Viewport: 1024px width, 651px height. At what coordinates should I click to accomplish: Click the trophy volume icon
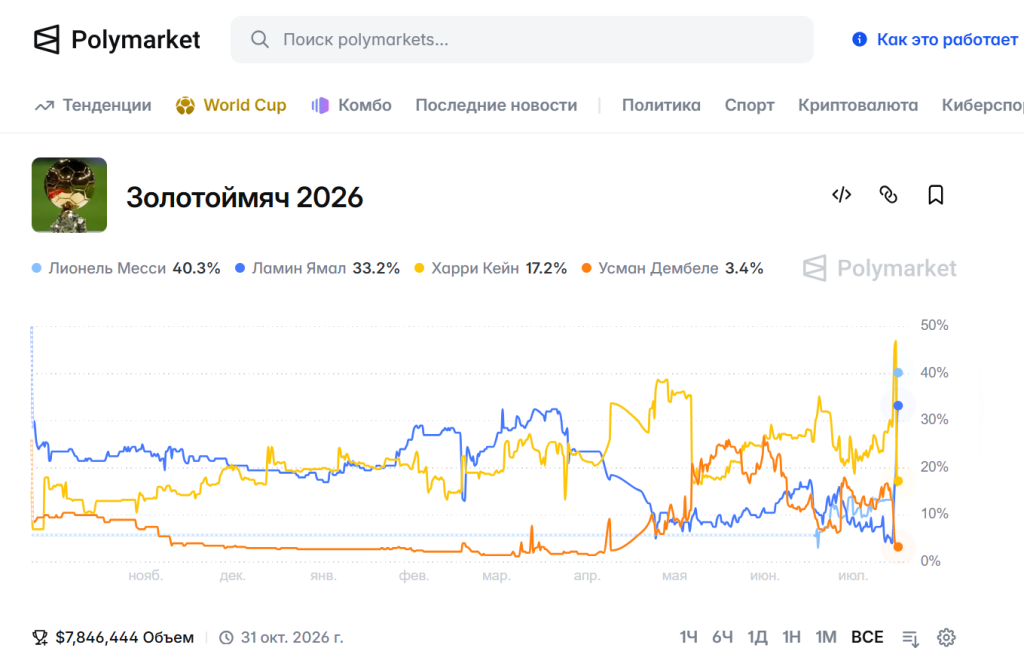tap(40, 637)
